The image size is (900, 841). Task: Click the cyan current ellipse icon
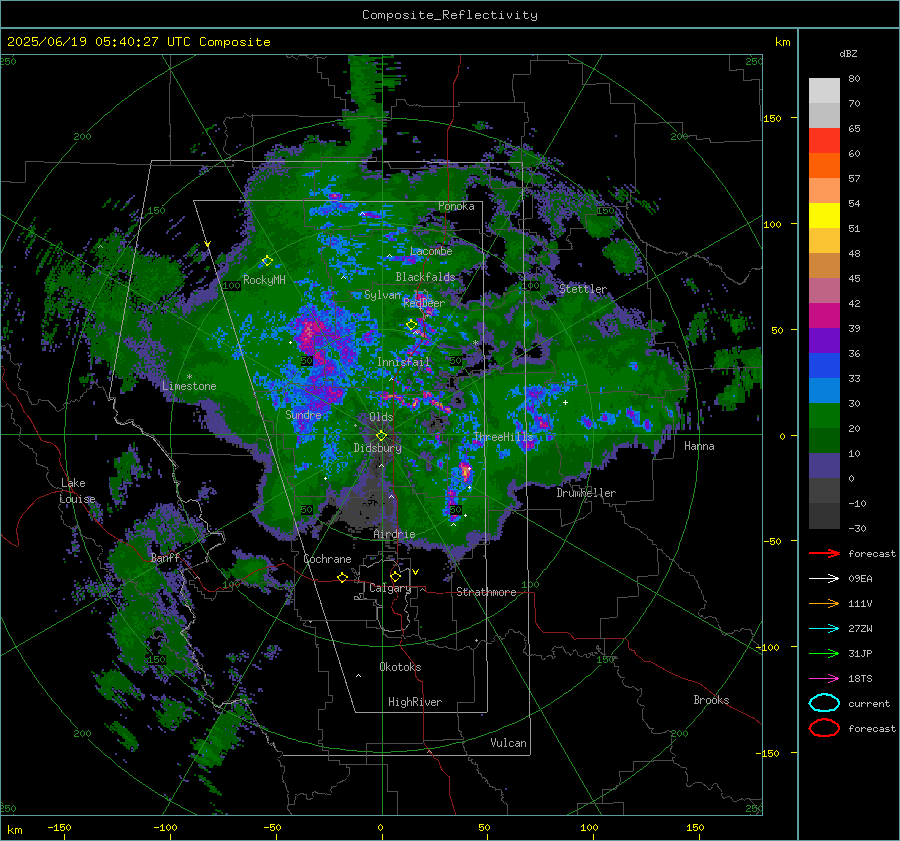click(x=824, y=703)
